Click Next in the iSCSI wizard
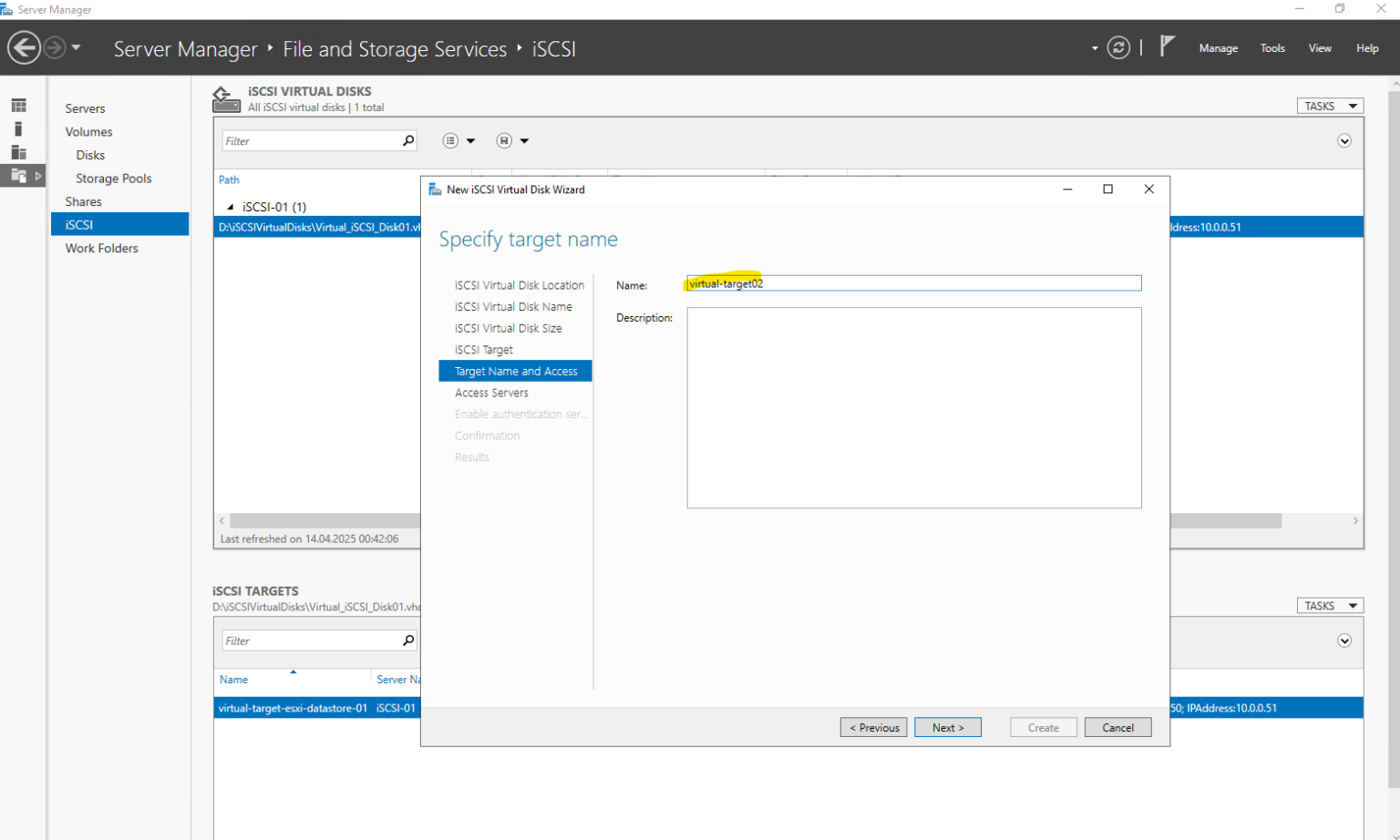The height and width of the screenshot is (840, 1400). click(948, 727)
